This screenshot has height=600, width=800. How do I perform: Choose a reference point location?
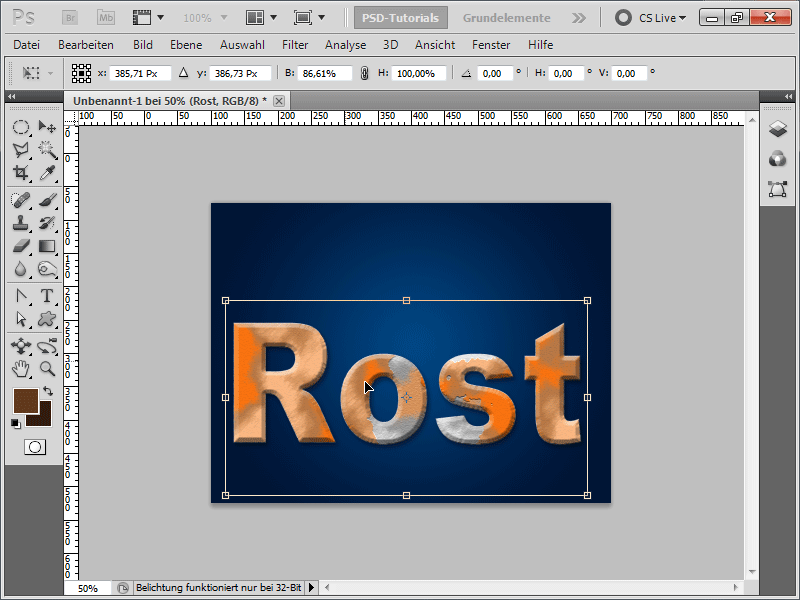(x=81, y=73)
